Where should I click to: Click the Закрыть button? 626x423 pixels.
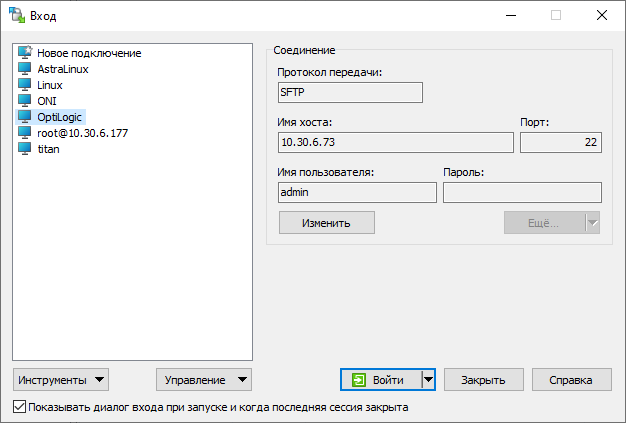[483, 380]
